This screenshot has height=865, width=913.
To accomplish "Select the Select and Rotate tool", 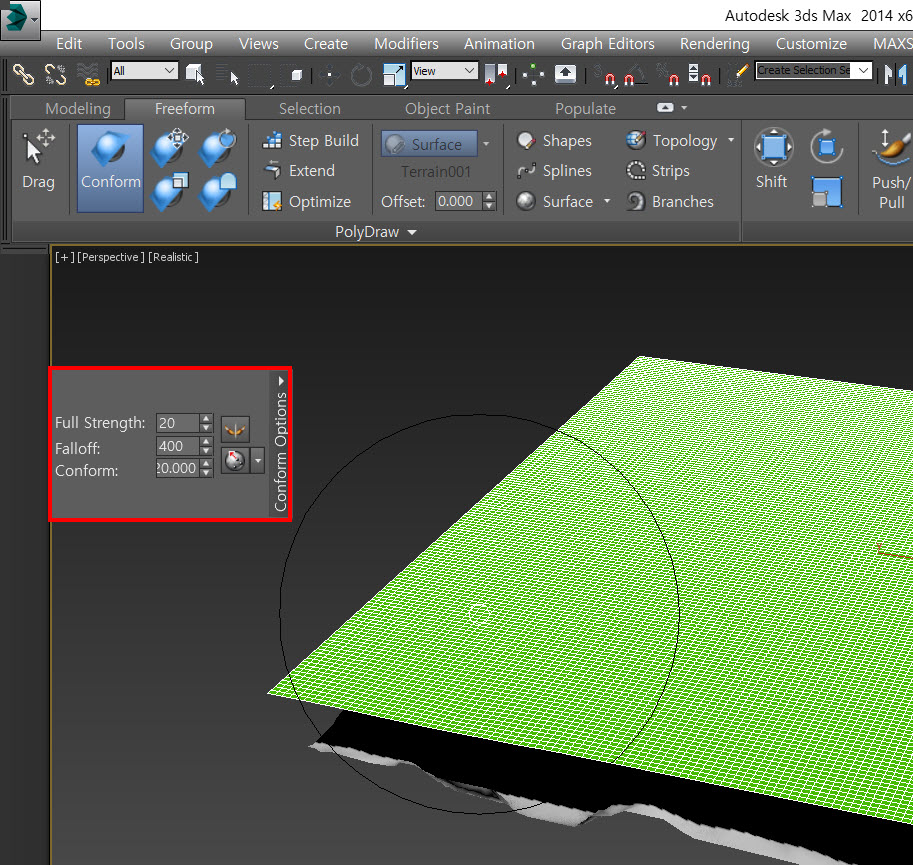I will (361, 75).
